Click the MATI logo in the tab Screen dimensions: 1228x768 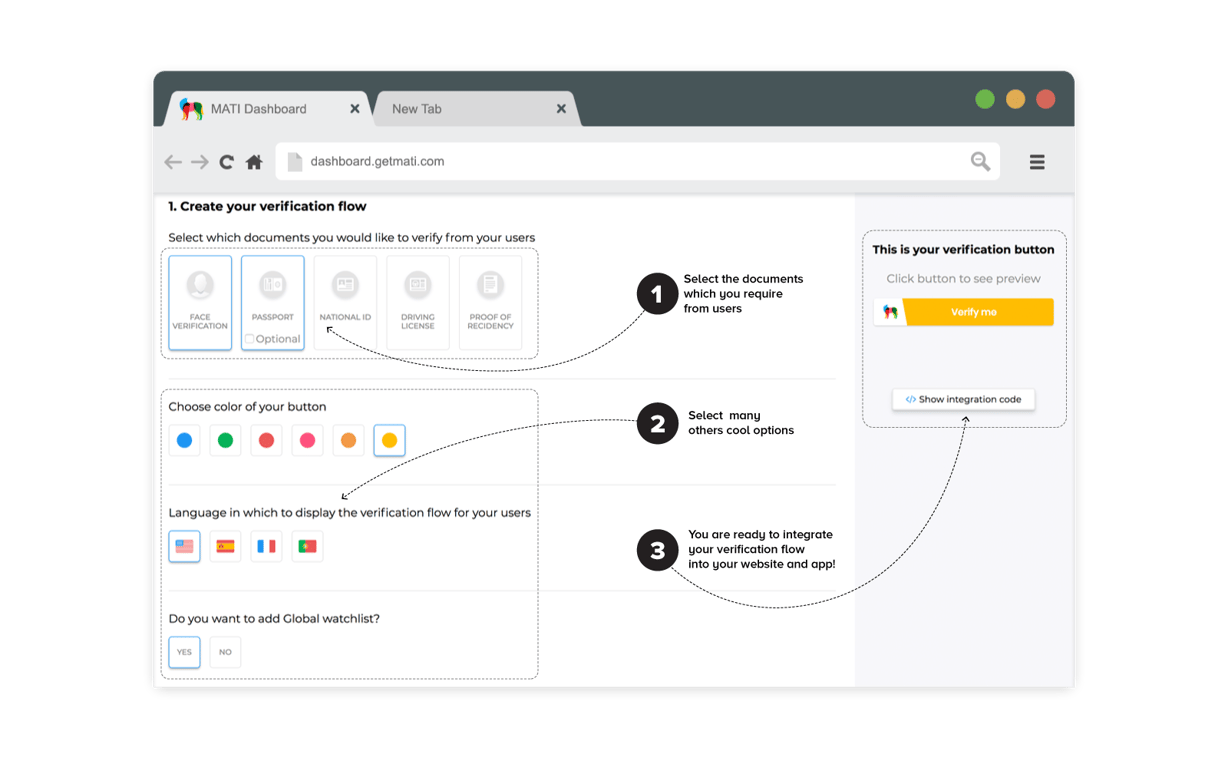coord(191,109)
